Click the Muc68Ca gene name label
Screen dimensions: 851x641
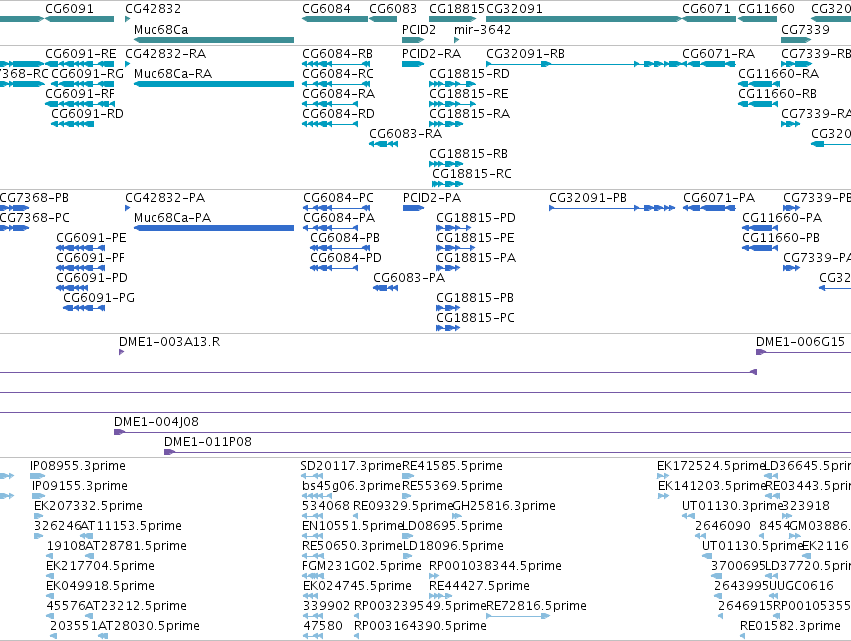pyautogui.click(x=161, y=29)
